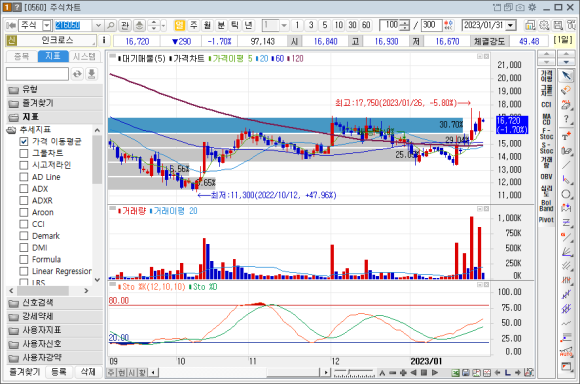Click the stop square button on the bottom bar
580x384 pixels.
point(424,373)
